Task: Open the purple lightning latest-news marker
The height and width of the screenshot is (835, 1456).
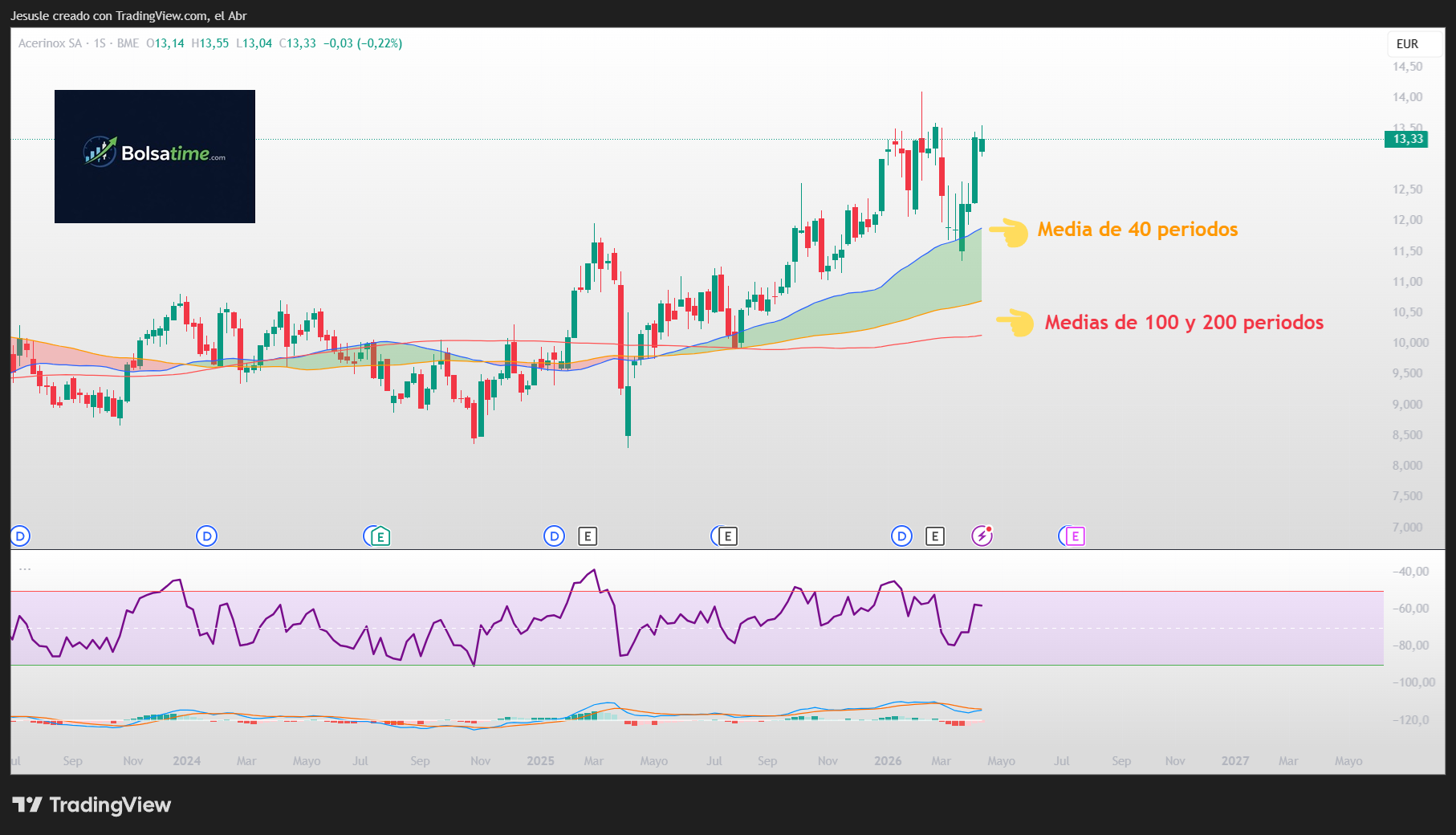Action: coord(982,536)
